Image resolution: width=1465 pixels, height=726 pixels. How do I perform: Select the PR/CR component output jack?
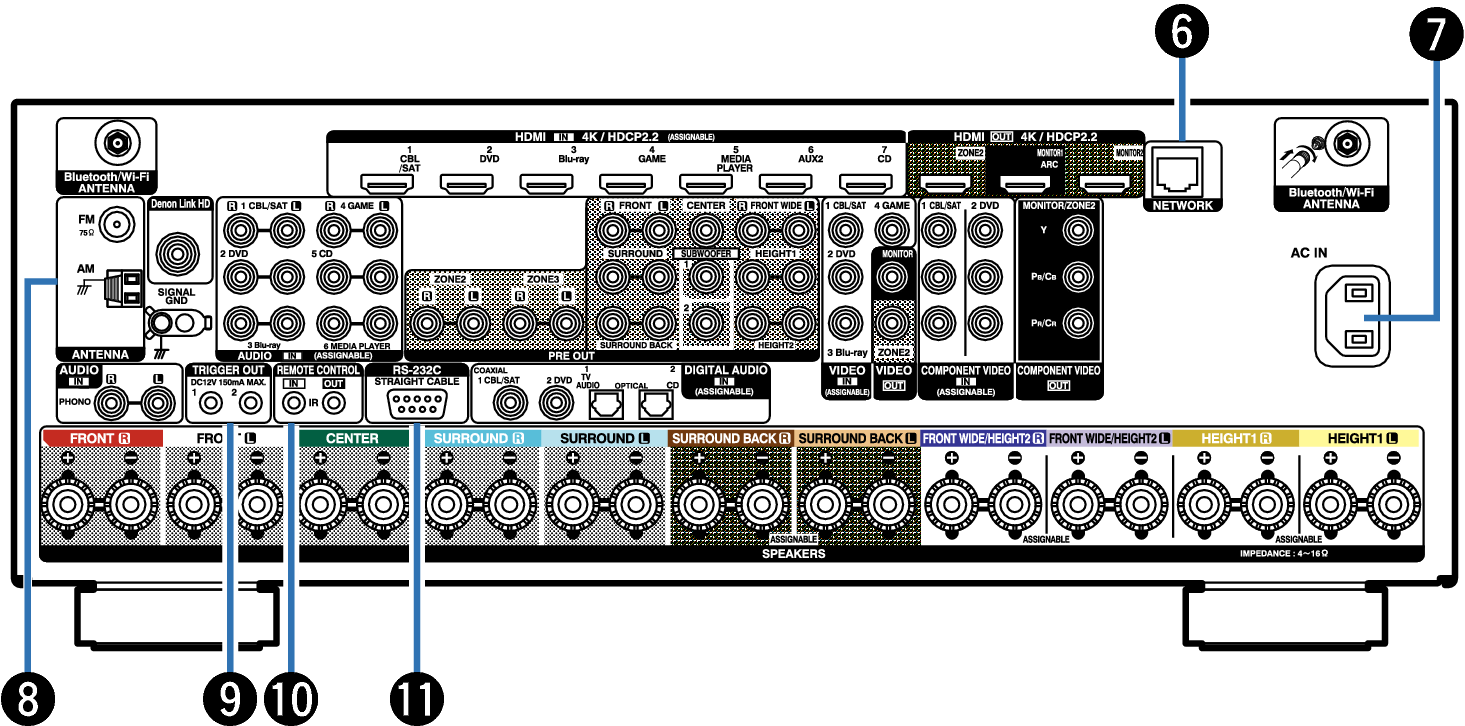point(1077,322)
